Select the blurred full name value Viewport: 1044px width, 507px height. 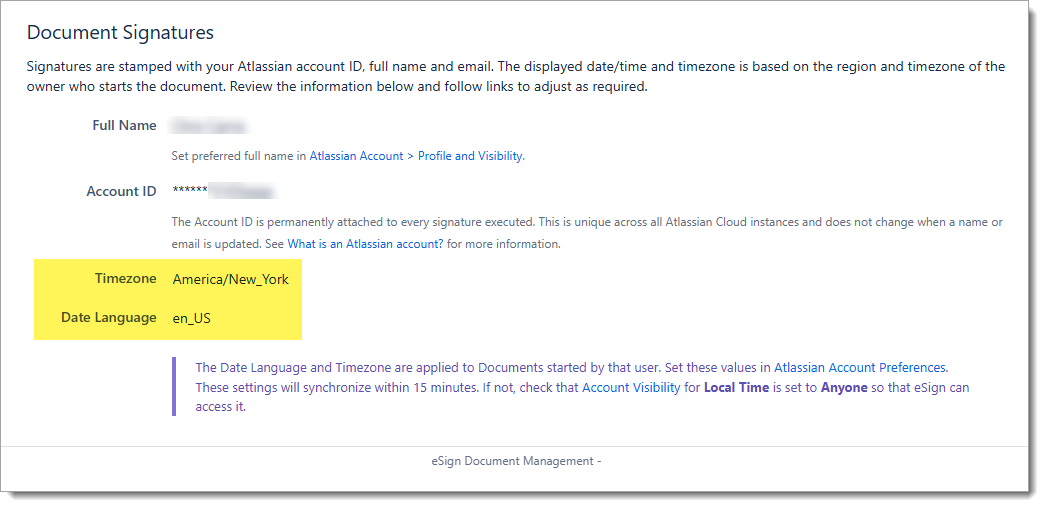(x=209, y=126)
